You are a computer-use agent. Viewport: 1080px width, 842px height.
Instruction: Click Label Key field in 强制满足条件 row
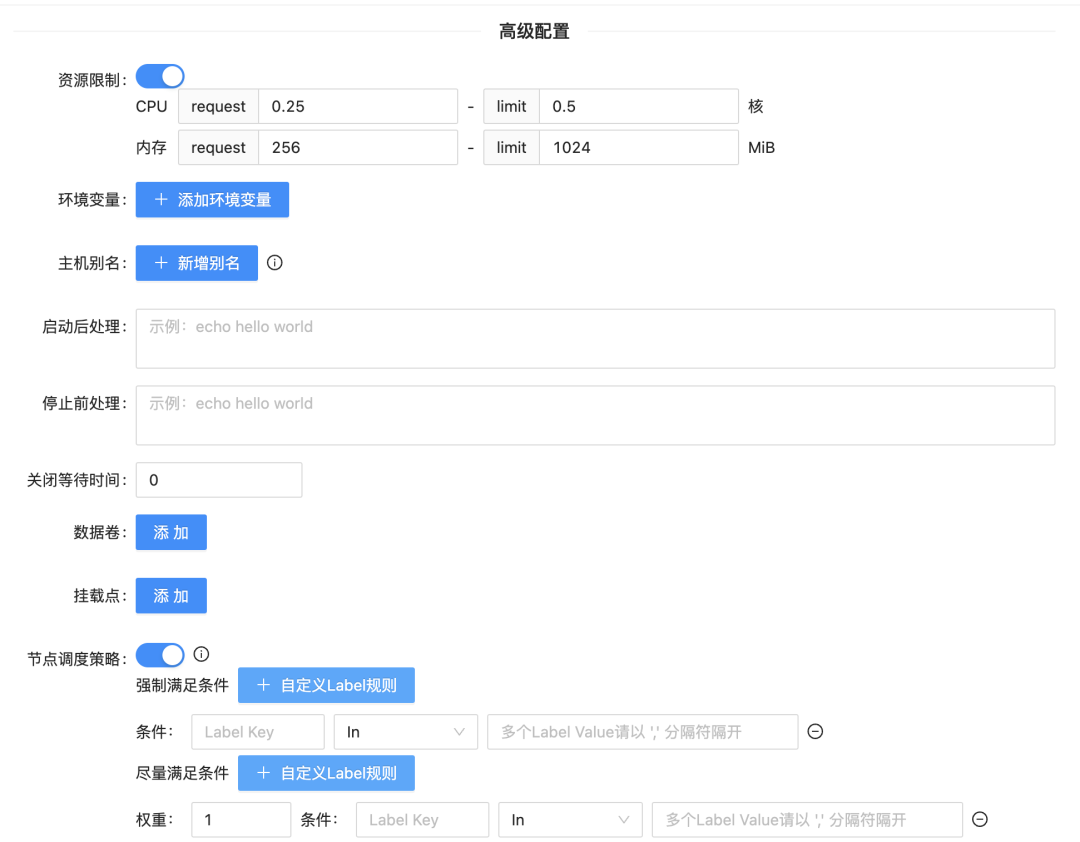258,732
